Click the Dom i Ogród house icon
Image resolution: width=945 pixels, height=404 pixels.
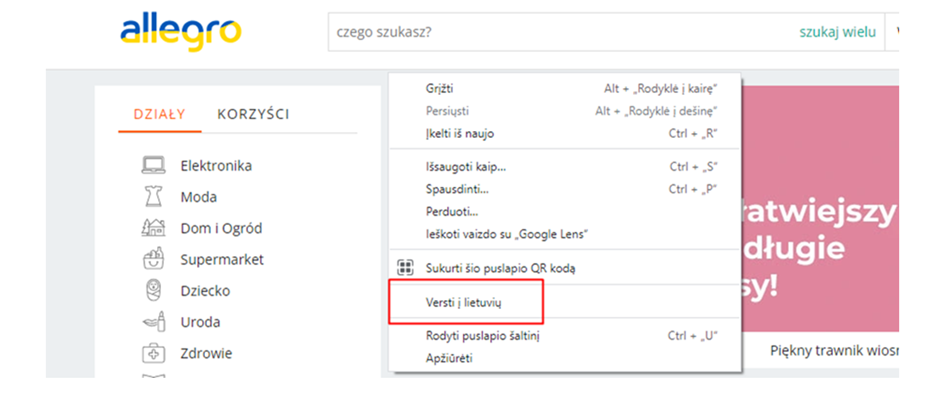point(152,228)
